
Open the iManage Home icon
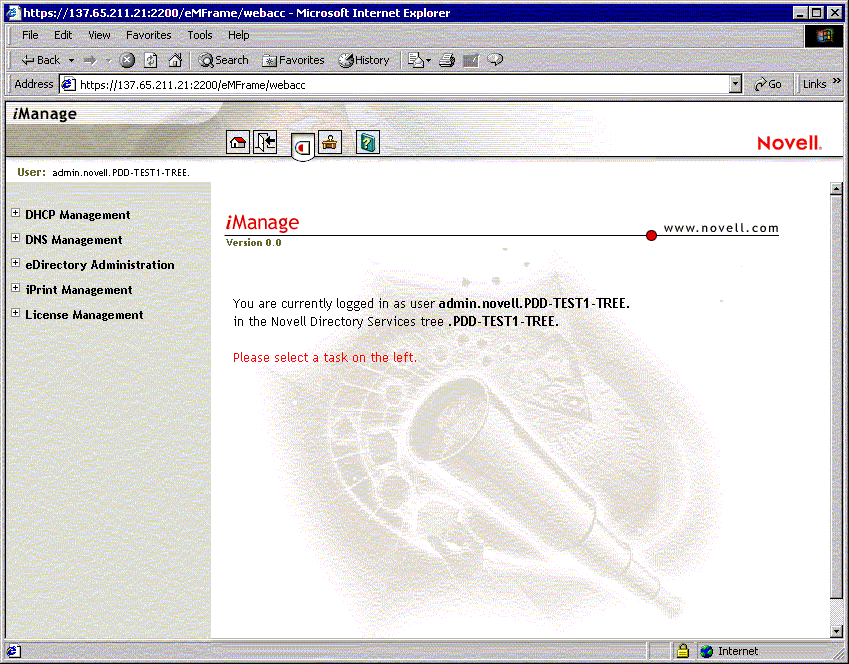click(238, 142)
